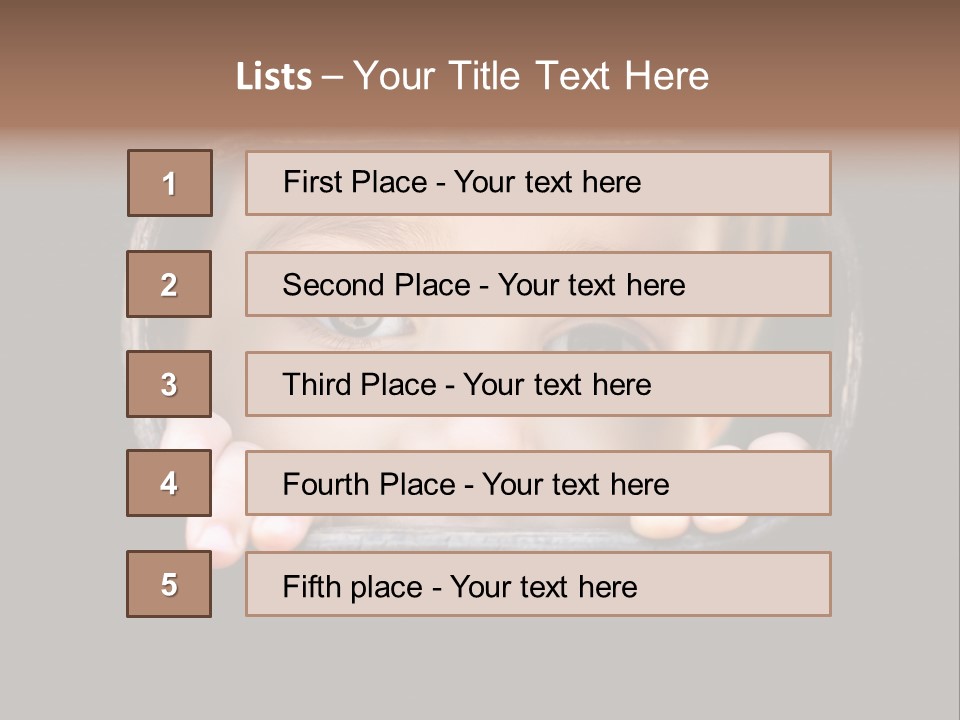The image size is (960, 720).
Task: Select the First Place text box
Action: pos(538,183)
